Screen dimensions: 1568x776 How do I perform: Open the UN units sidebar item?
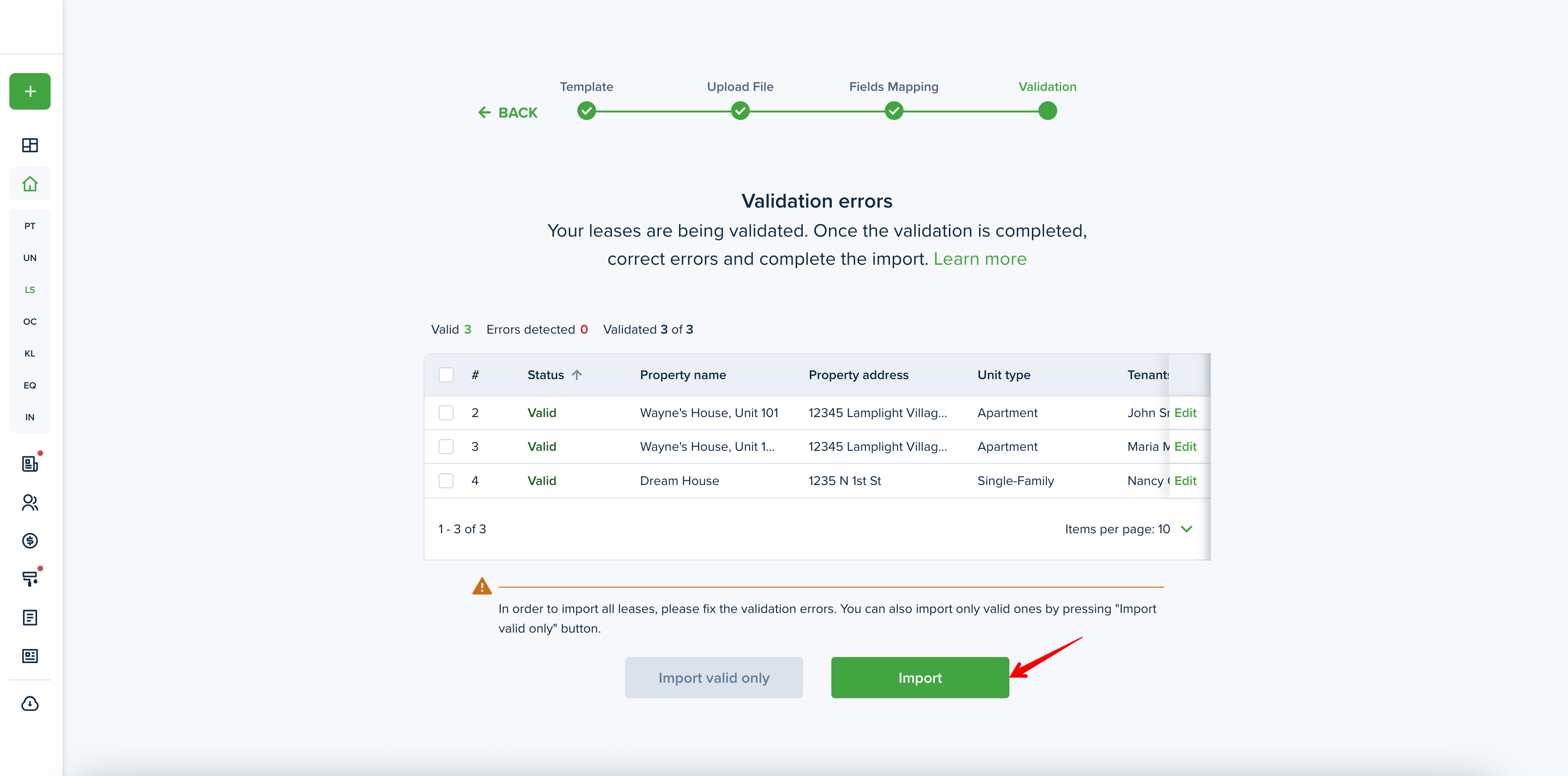click(x=30, y=258)
